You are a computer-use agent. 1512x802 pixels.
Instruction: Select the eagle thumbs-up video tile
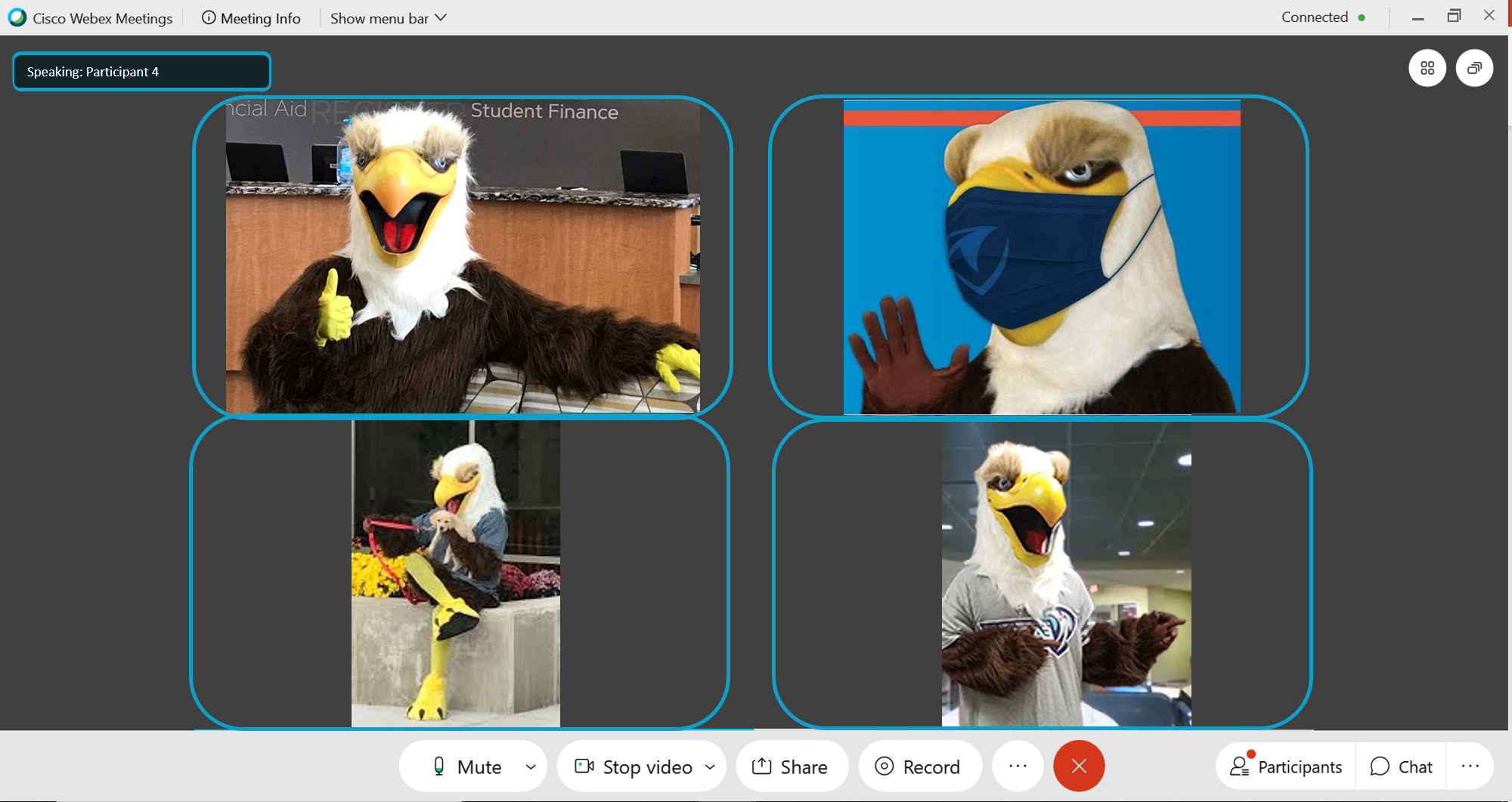tap(463, 257)
